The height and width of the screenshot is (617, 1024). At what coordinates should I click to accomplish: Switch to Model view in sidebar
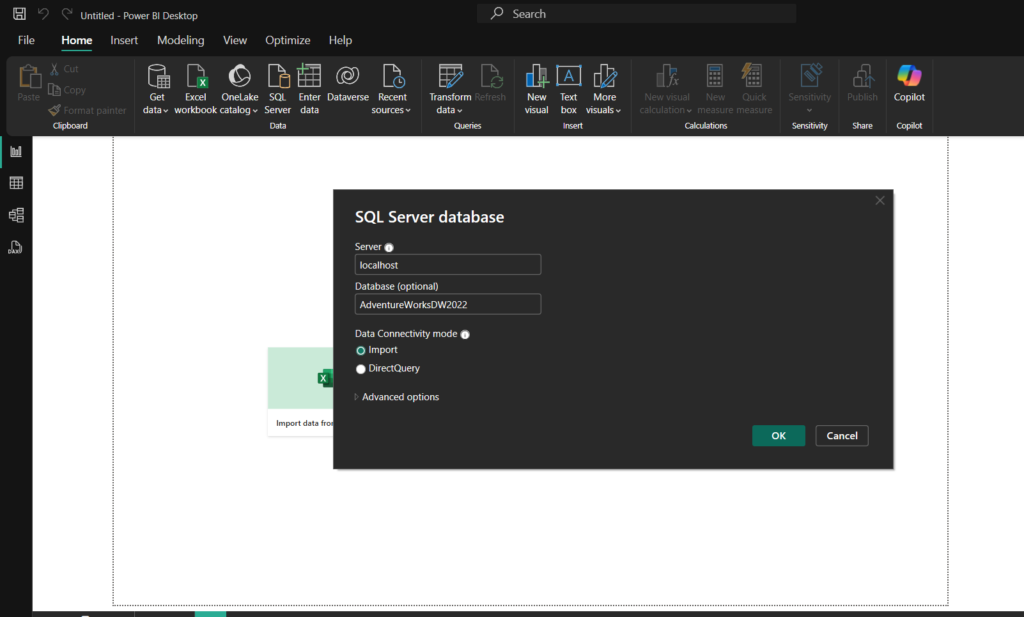click(x=16, y=215)
